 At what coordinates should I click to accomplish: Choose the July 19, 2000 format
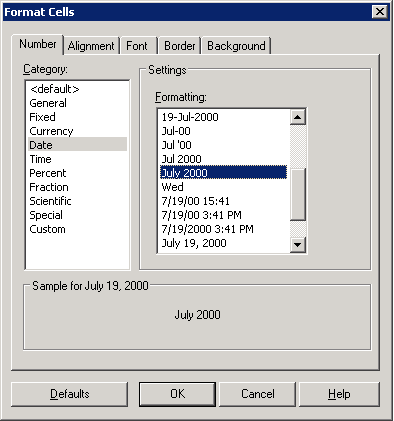(x=223, y=243)
